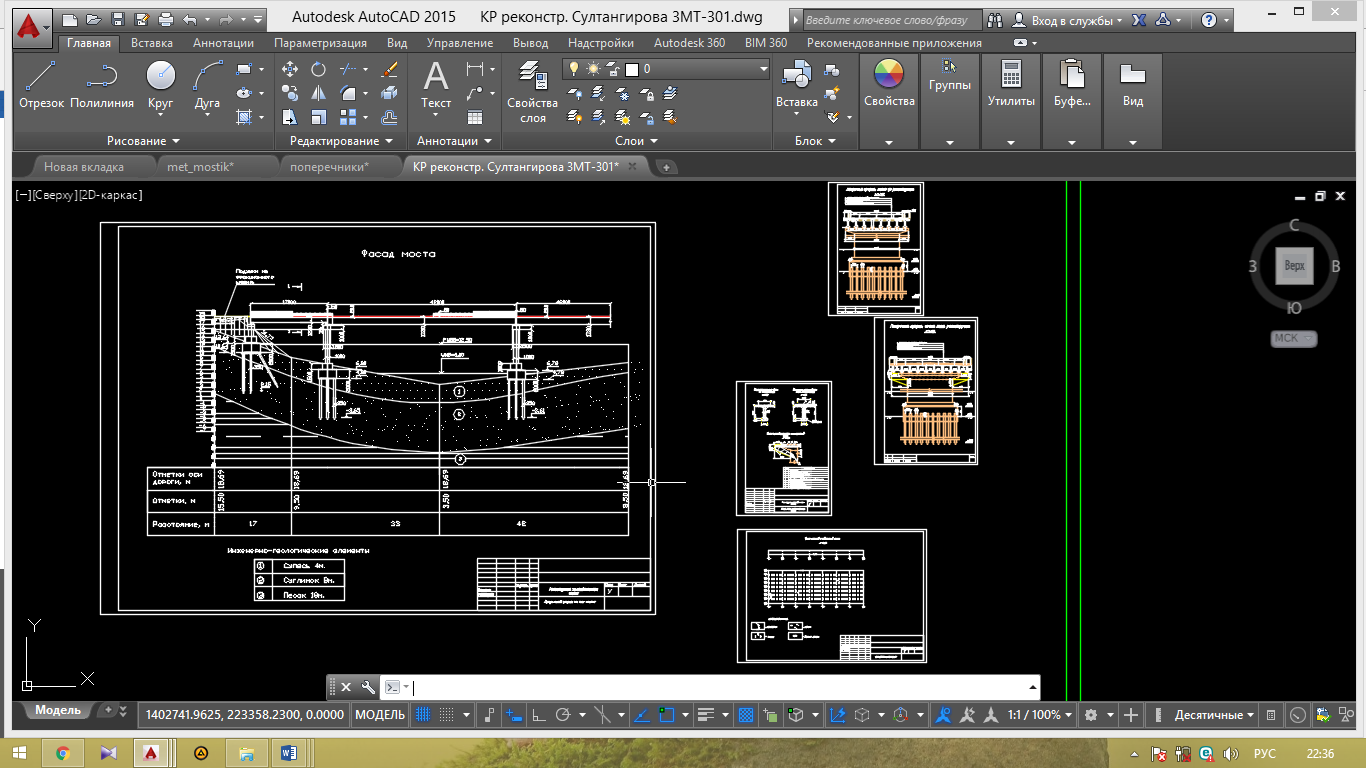Viewport: 1366px width, 768px height.
Task: Click the Rotate tool icon
Action: (x=318, y=70)
